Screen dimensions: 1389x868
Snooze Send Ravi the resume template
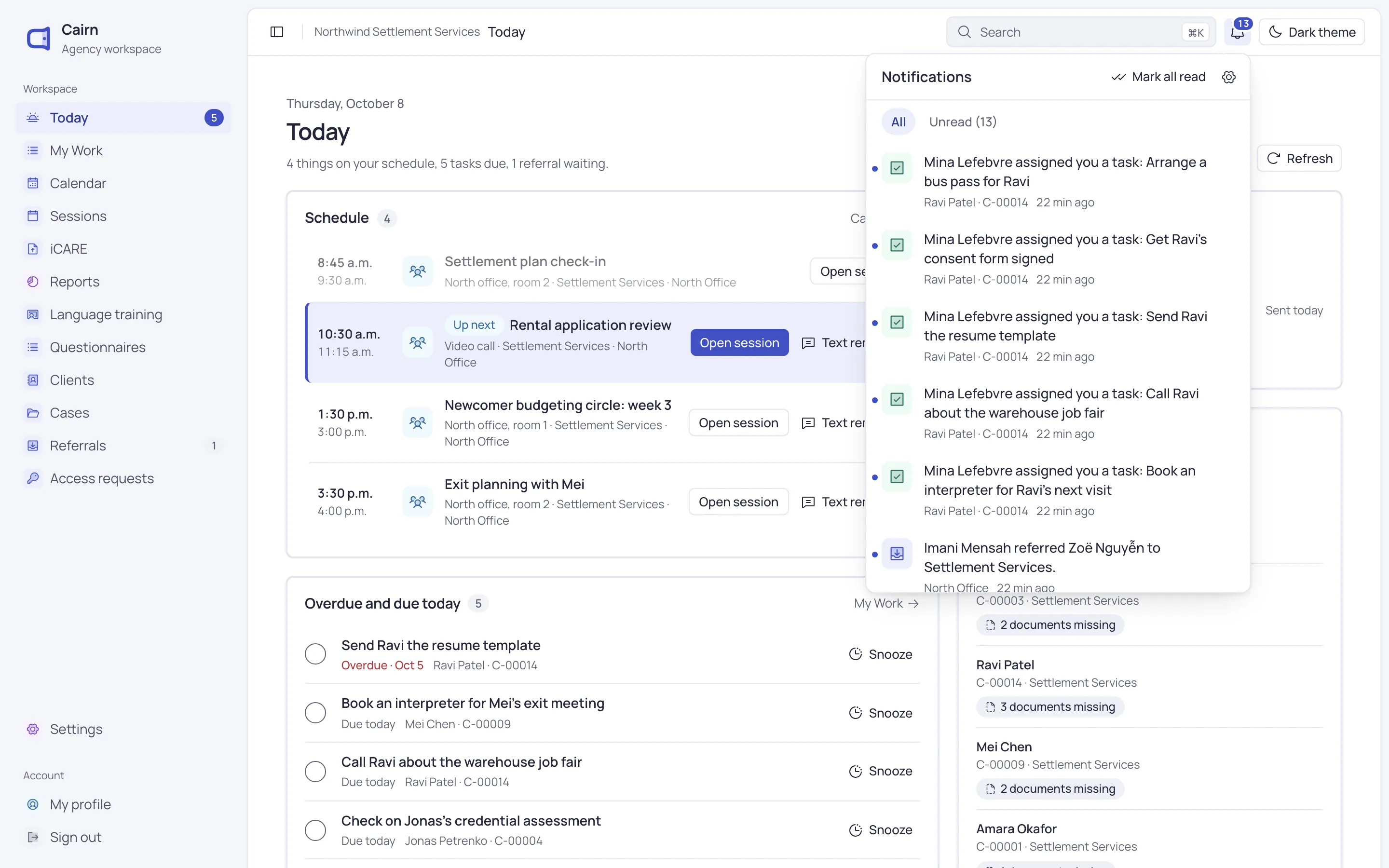coord(881,654)
